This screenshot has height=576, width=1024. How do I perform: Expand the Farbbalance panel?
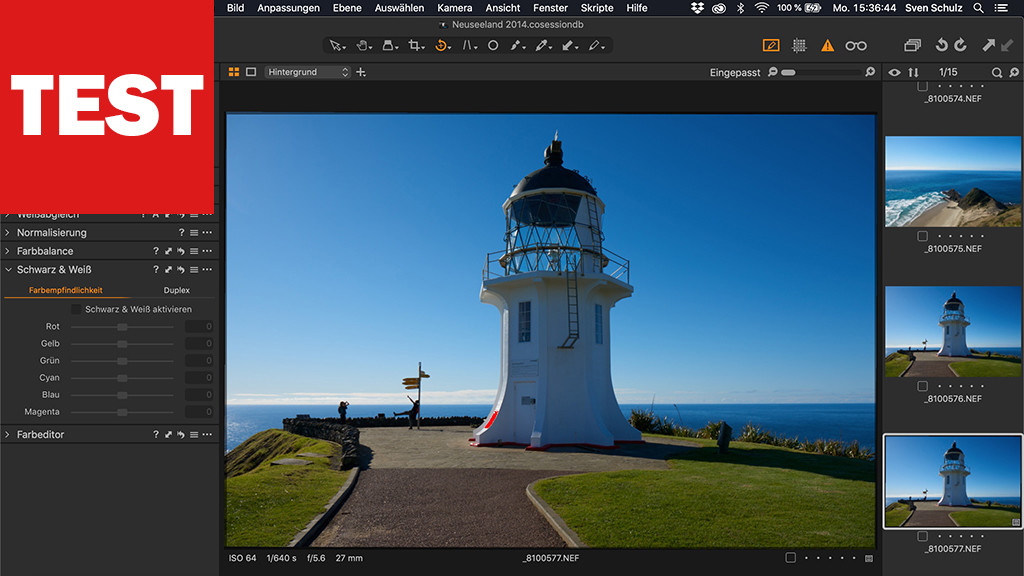[x=7, y=251]
